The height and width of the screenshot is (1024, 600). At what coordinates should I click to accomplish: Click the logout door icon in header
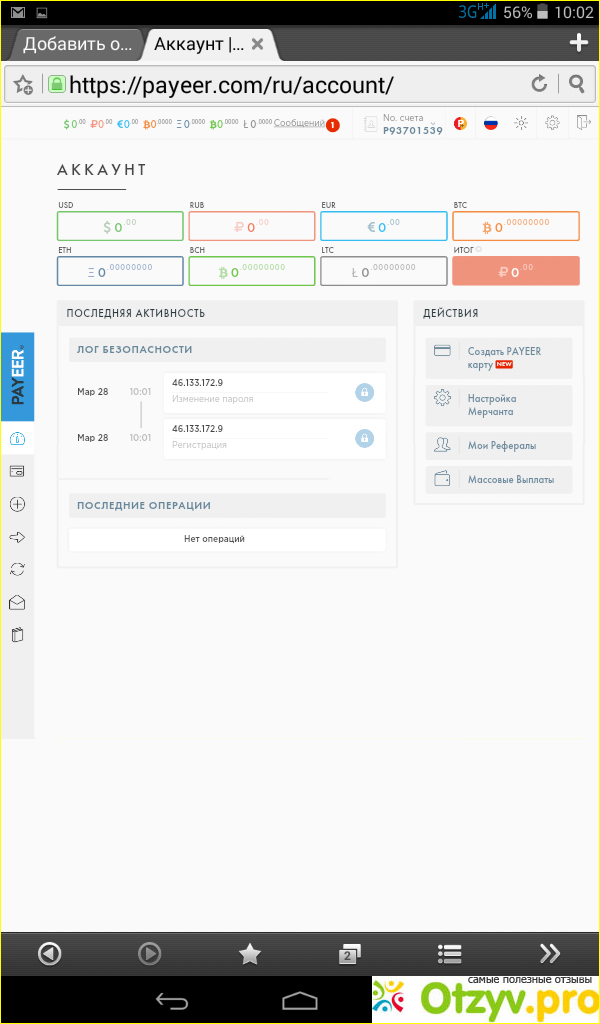click(583, 123)
